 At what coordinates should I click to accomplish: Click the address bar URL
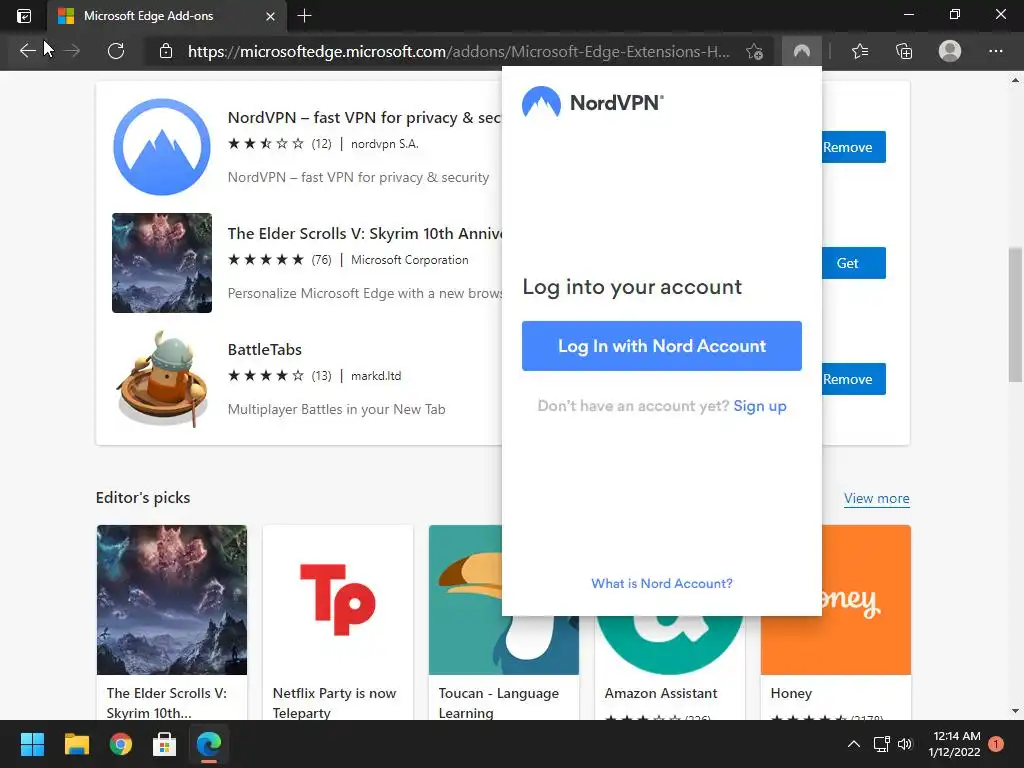point(458,52)
